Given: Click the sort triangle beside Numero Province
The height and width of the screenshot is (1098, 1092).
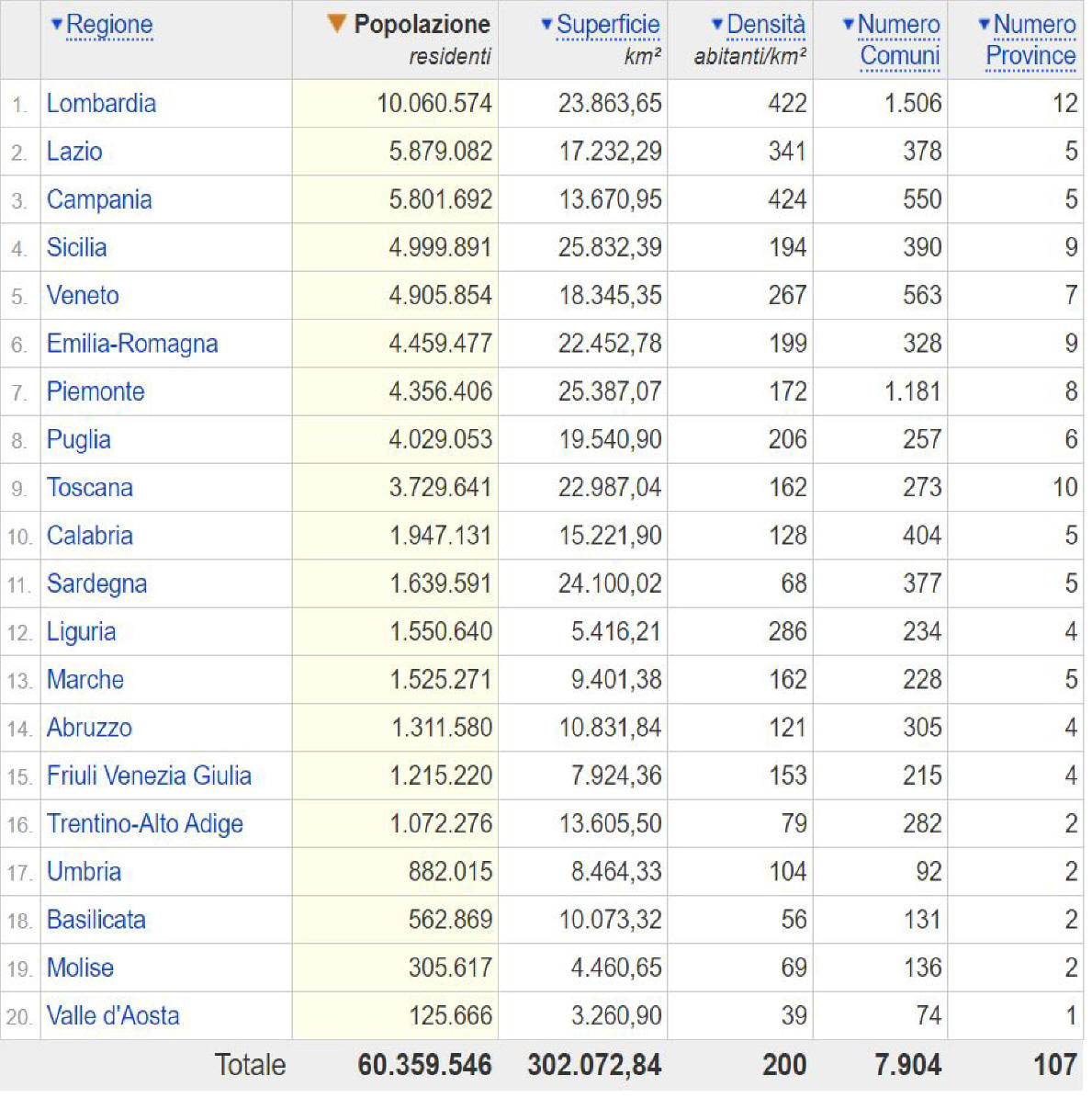Looking at the screenshot, I should click(984, 25).
